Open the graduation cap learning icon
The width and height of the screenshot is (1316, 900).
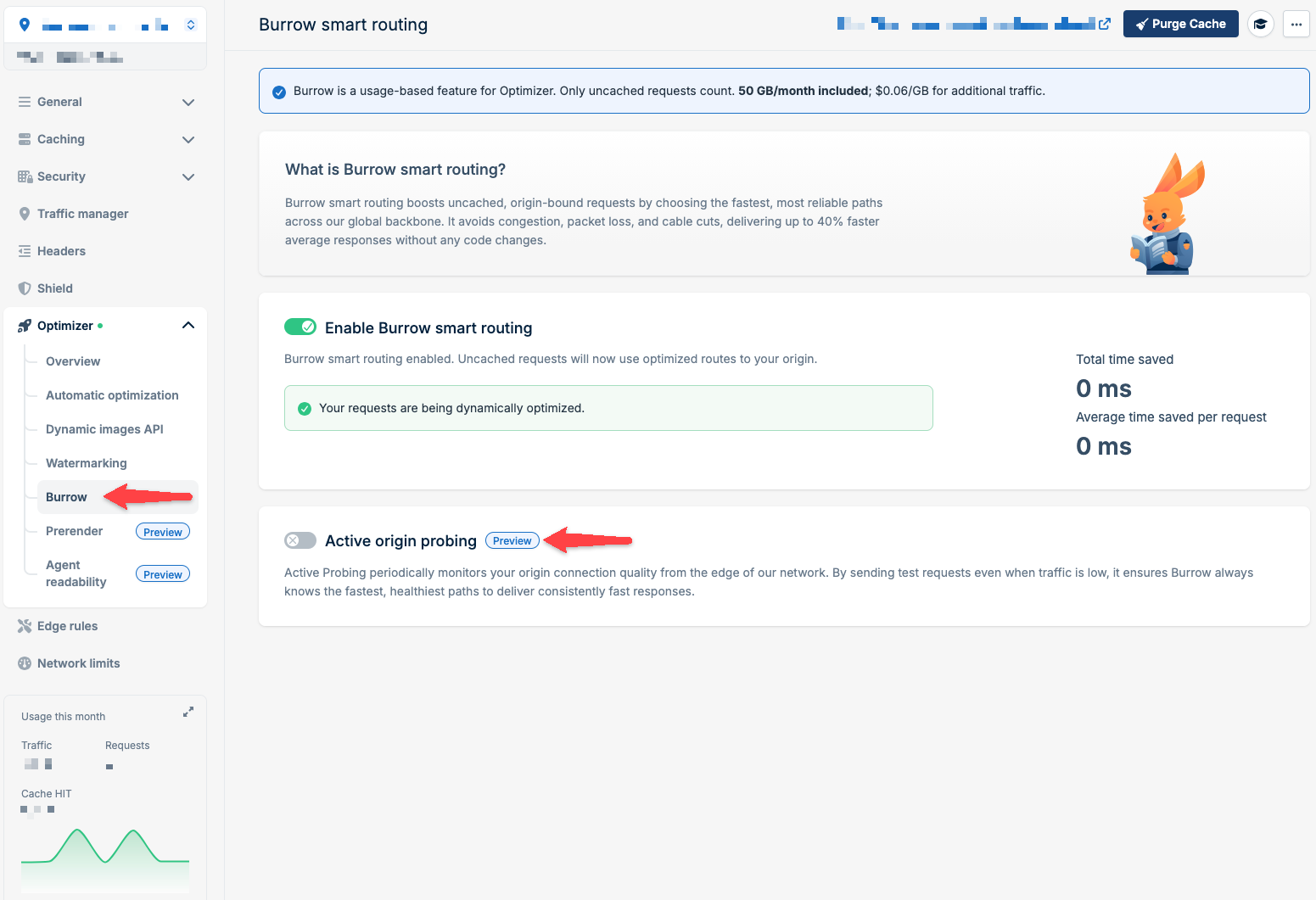[1261, 24]
